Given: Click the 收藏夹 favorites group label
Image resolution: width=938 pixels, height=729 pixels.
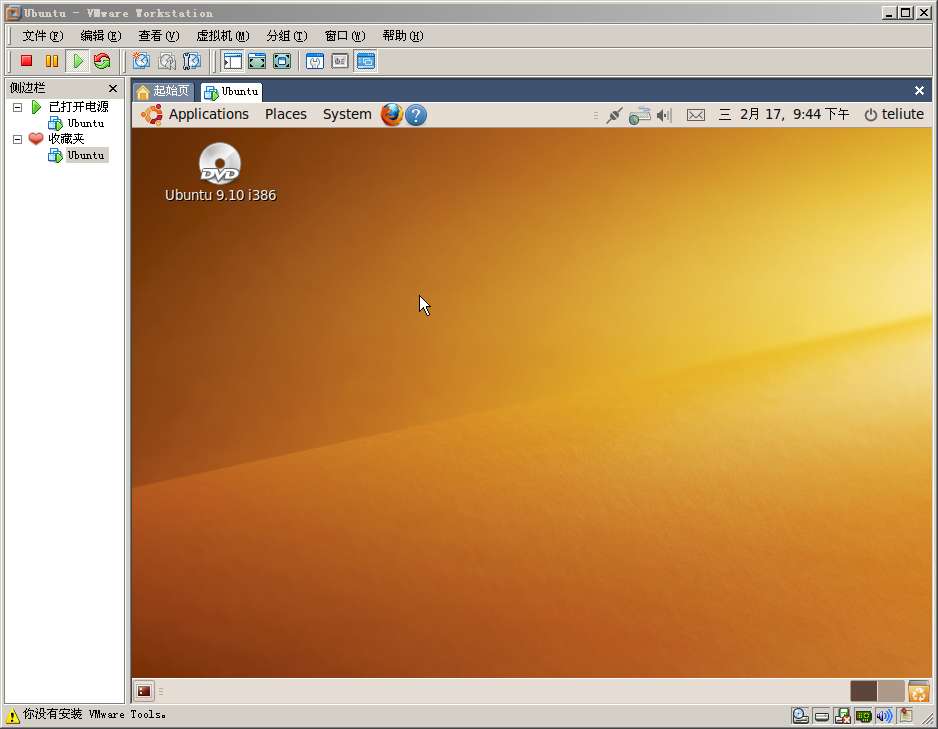Looking at the screenshot, I should coord(66,139).
